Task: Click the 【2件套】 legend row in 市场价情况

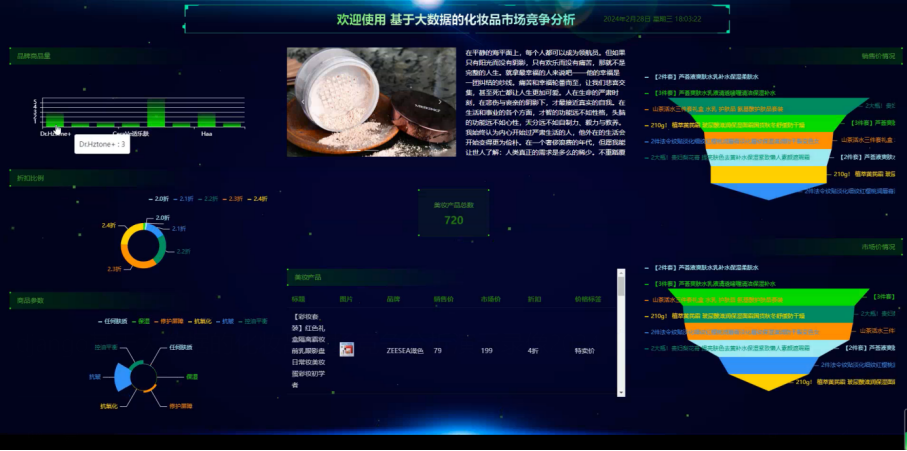Action: [701, 268]
